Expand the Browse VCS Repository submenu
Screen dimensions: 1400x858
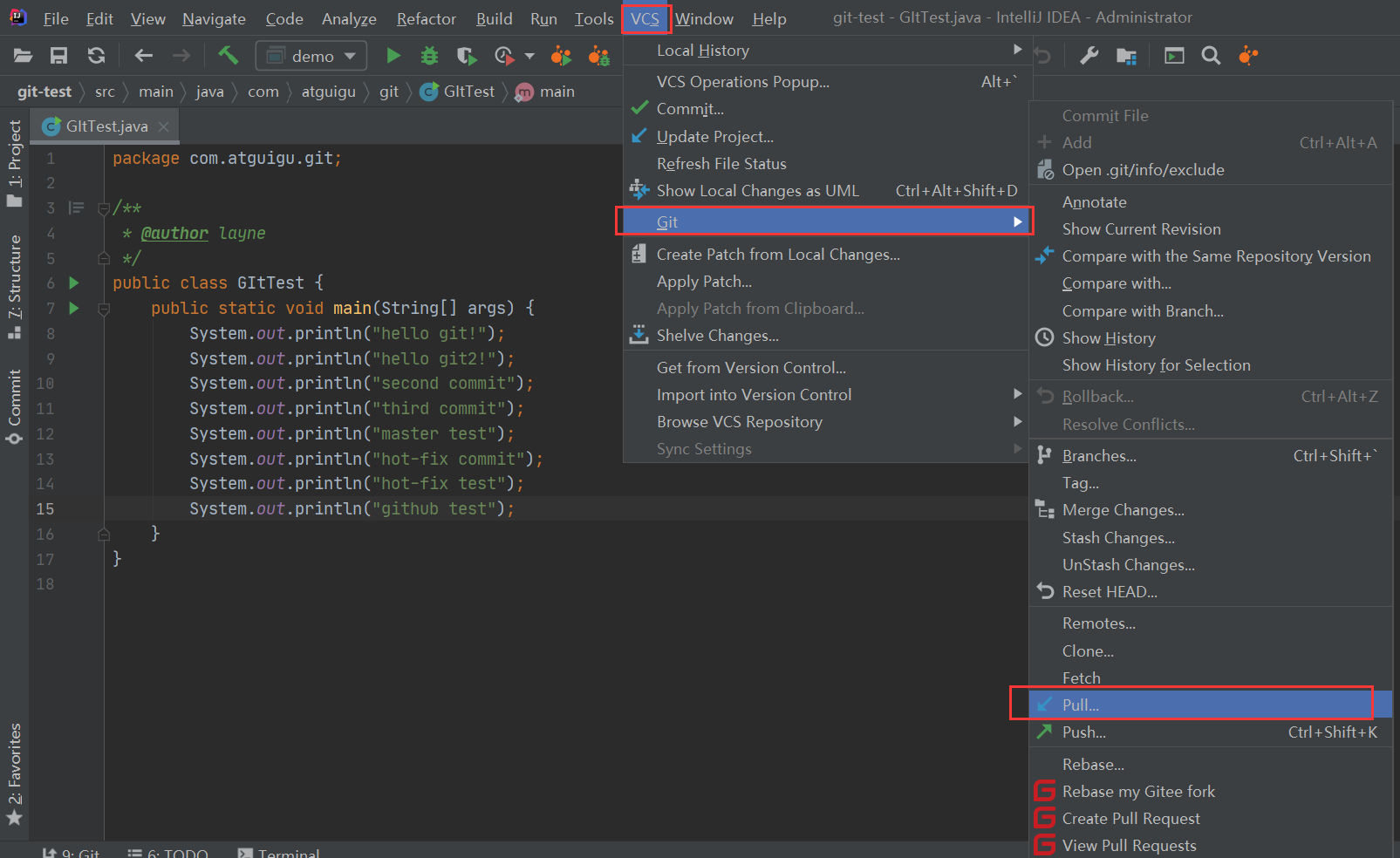coord(825,422)
